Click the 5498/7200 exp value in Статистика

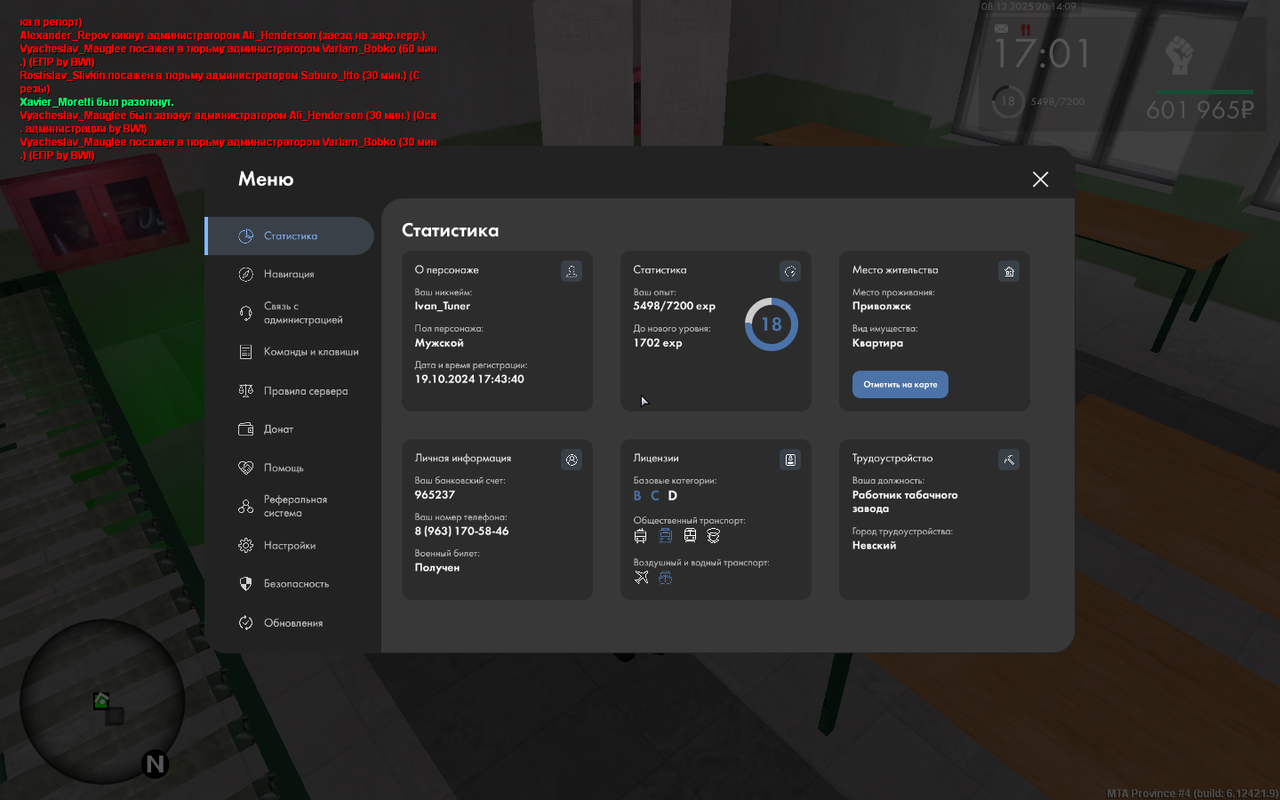pyautogui.click(x=674, y=306)
